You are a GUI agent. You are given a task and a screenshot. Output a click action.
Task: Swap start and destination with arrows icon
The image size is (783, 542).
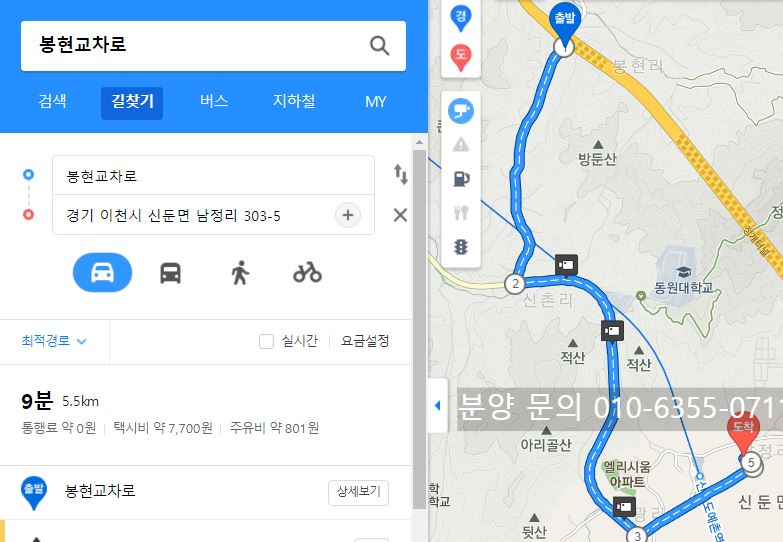point(400,174)
